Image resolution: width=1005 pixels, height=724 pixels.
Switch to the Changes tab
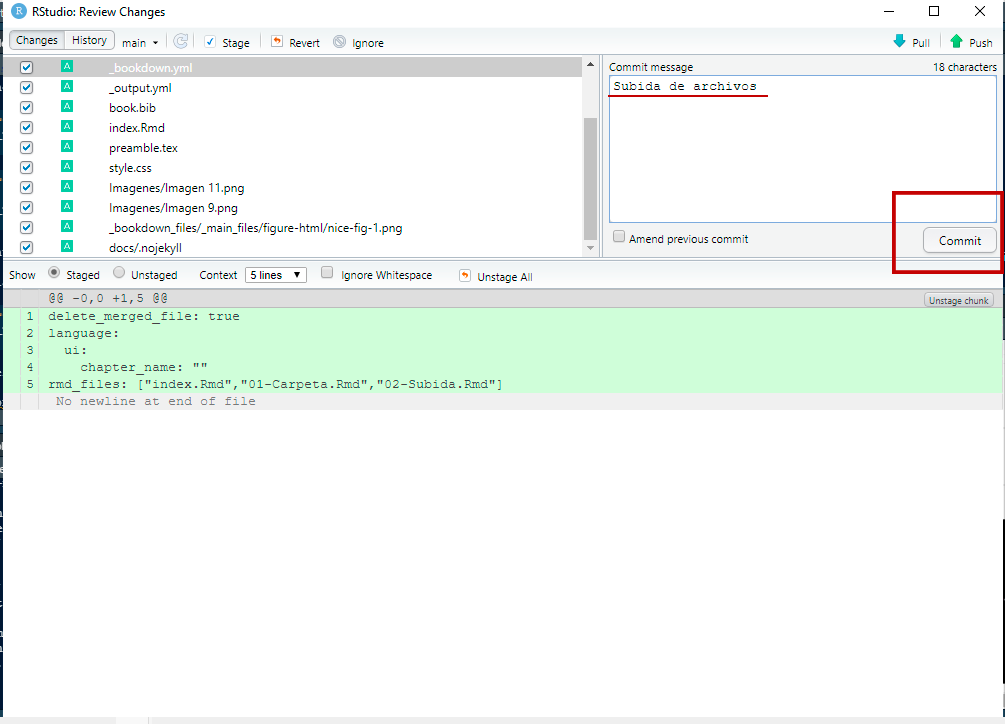(37, 40)
